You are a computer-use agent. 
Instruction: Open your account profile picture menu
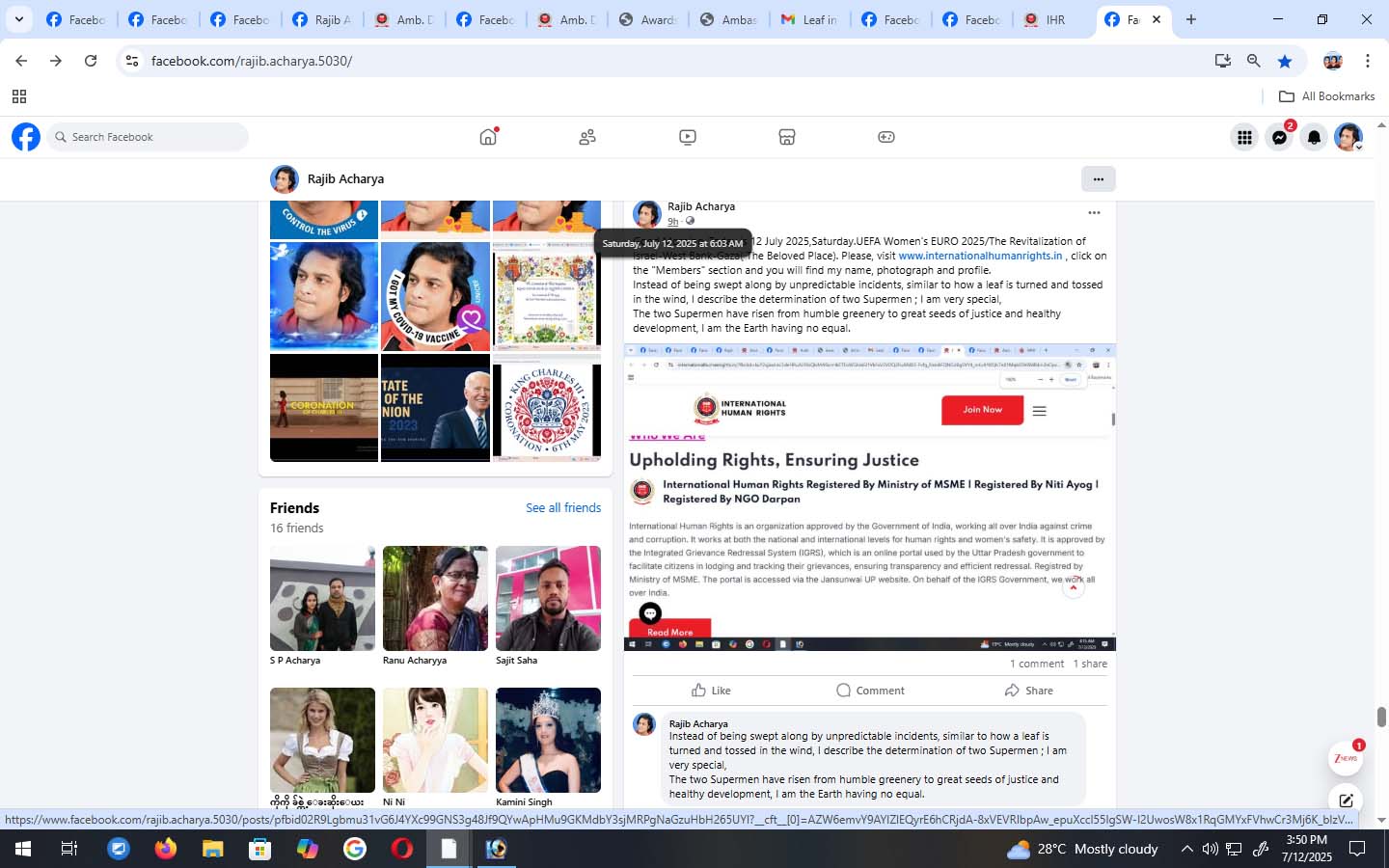tap(1348, 138)
